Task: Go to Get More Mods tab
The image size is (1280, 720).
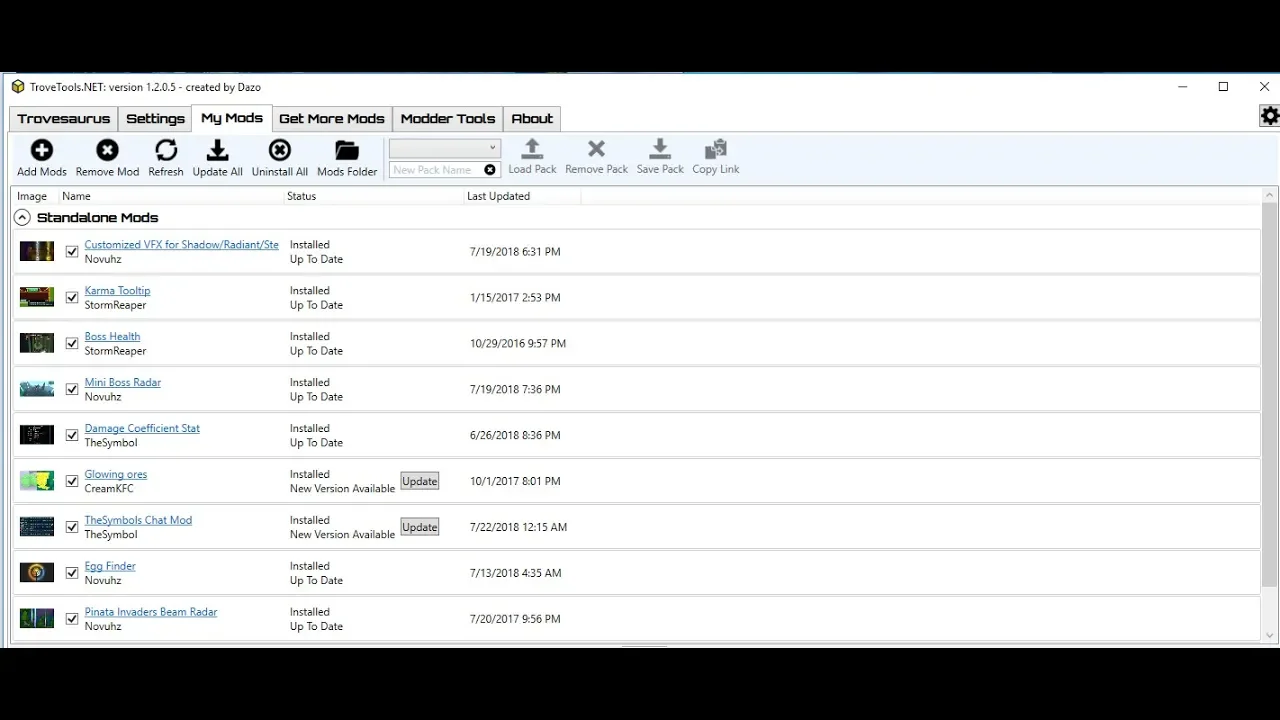Action: point(332,118)
